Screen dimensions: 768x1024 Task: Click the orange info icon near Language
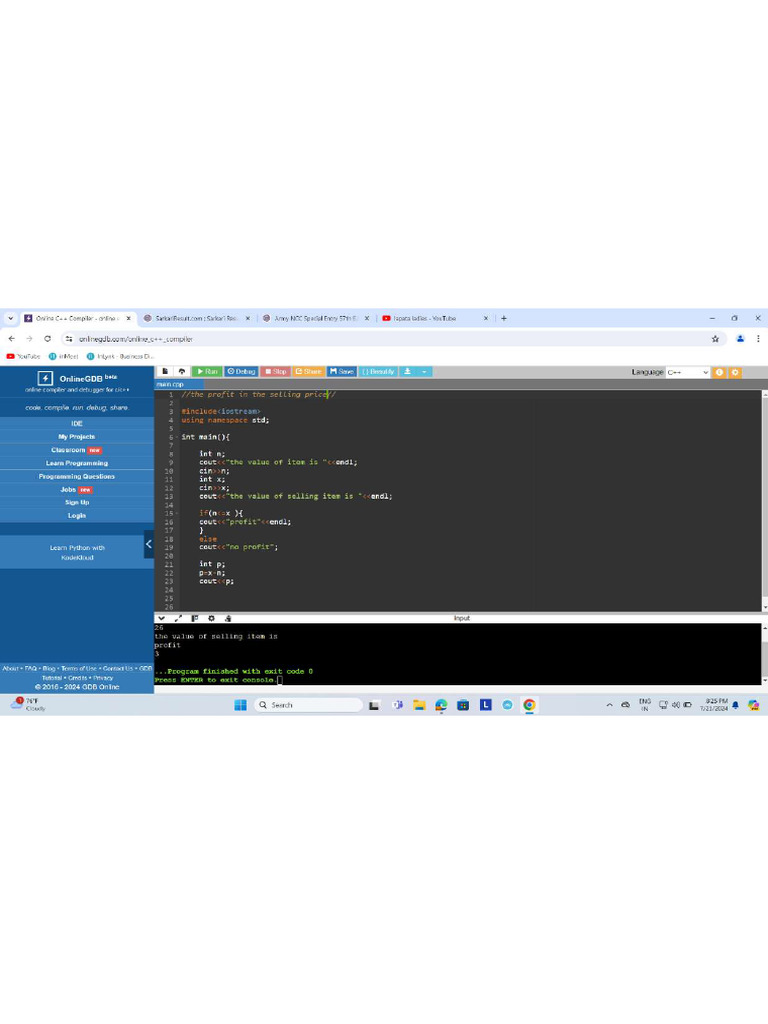tap(719, 372)
